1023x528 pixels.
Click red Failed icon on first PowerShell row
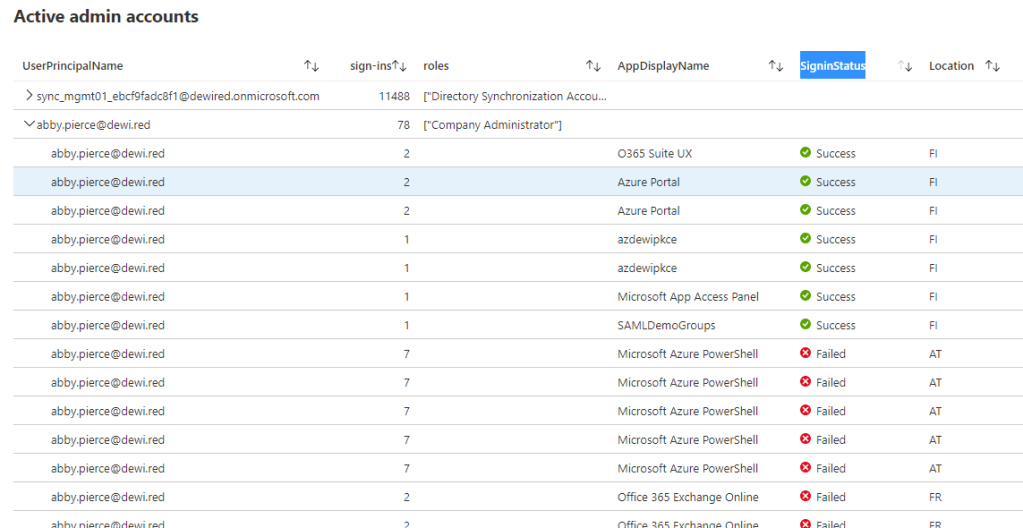click(805, 354)
